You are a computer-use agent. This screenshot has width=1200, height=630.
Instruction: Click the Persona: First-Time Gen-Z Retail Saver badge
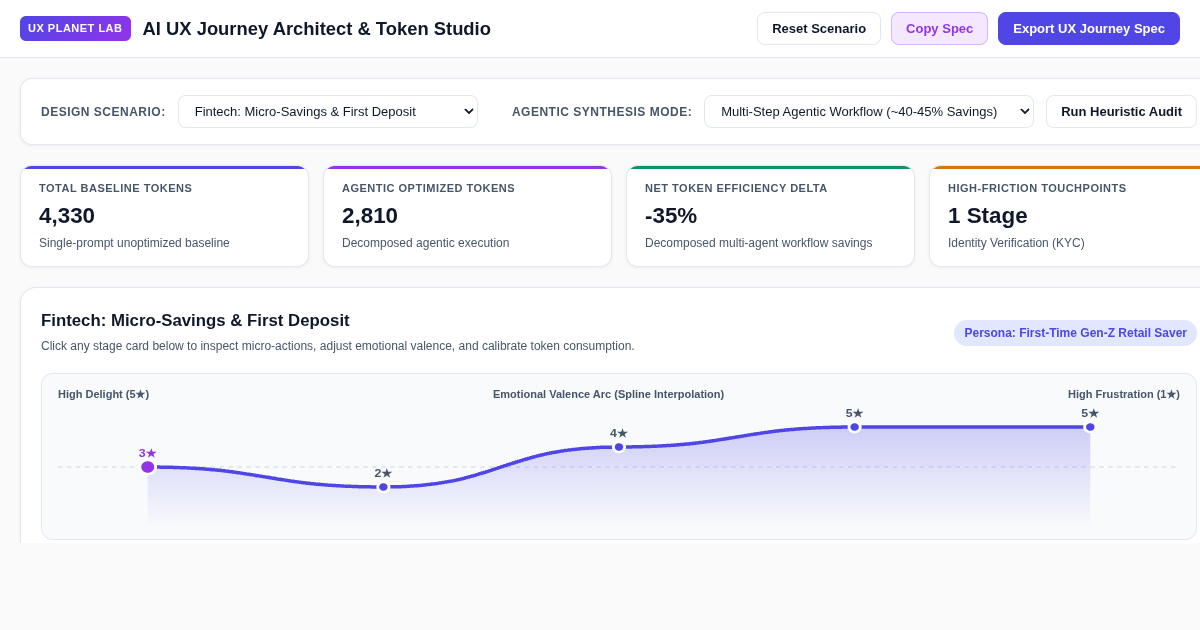click(1075, 333)
